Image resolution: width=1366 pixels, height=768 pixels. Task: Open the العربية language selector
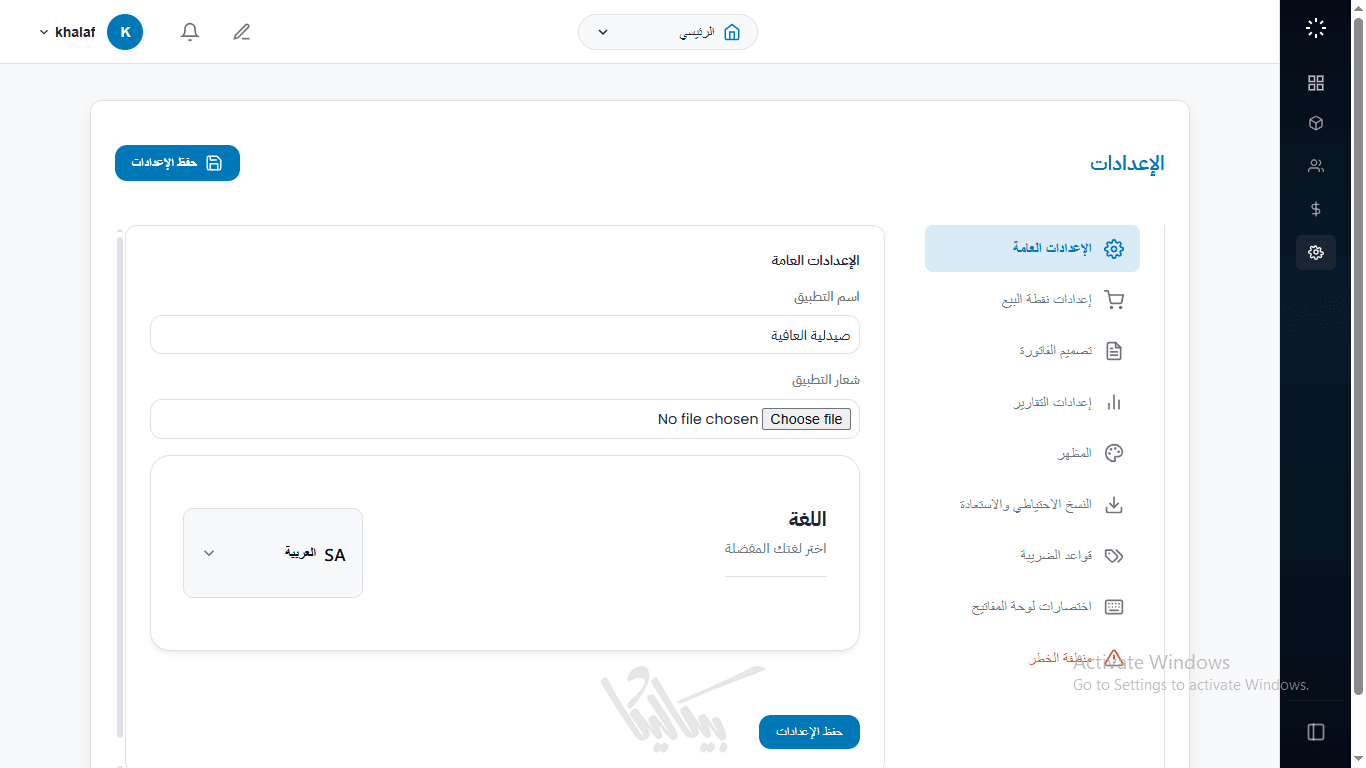pyautogui.click(x=273, y=553)
